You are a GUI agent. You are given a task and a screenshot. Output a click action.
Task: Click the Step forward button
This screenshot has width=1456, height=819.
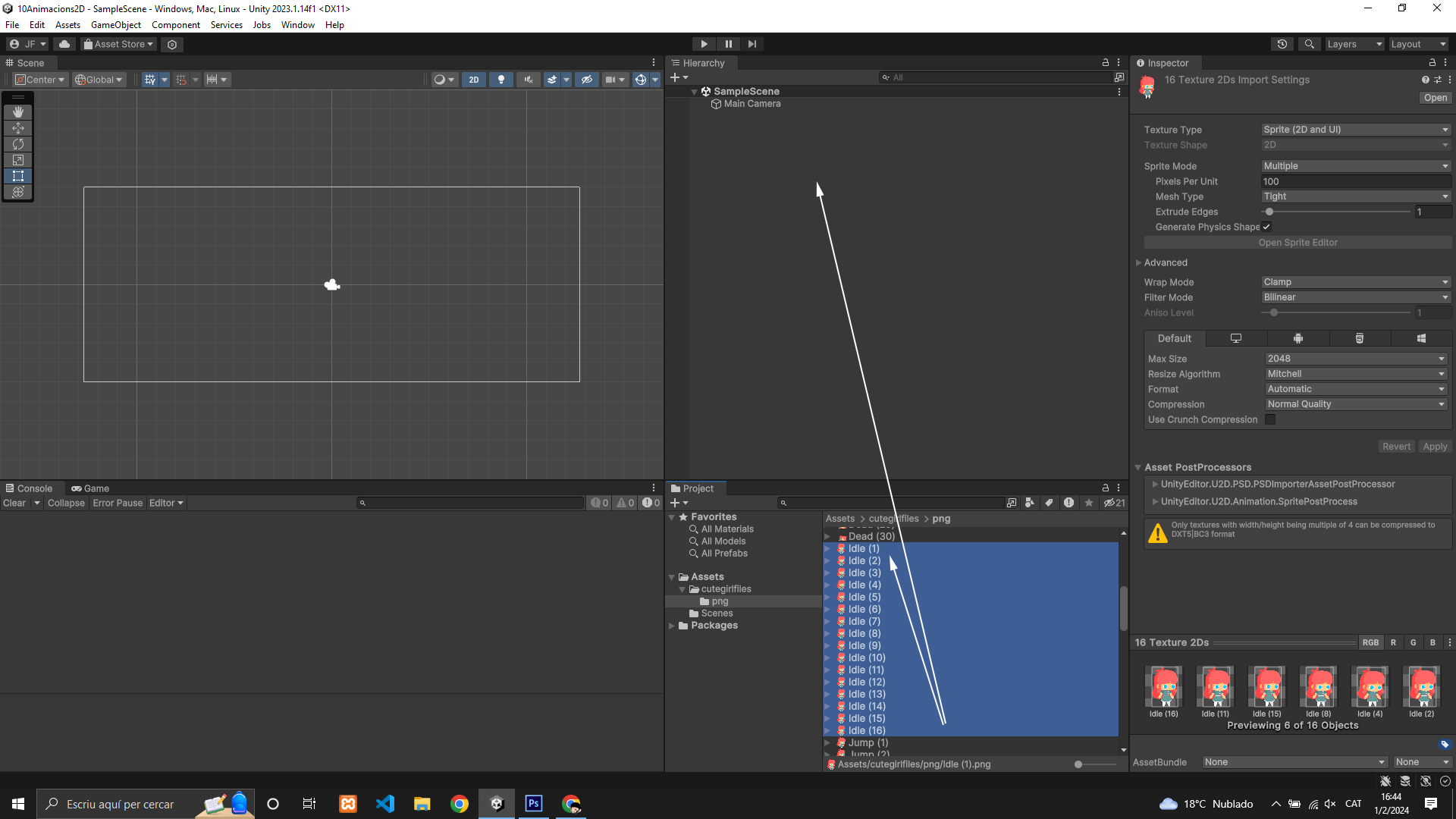pos(752,44)
